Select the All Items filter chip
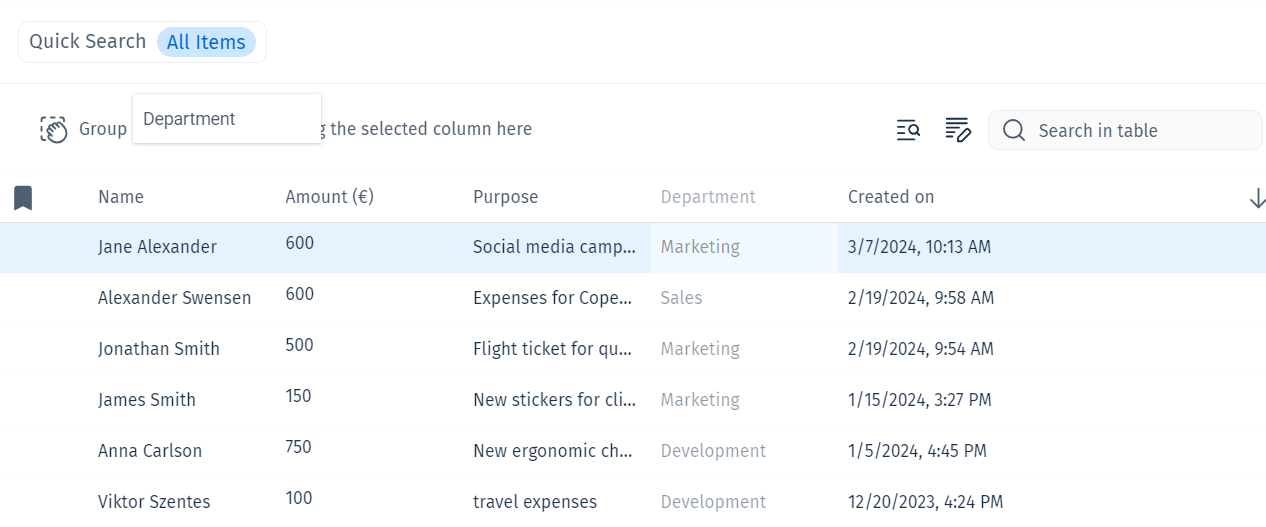 (x=206, y=42)
